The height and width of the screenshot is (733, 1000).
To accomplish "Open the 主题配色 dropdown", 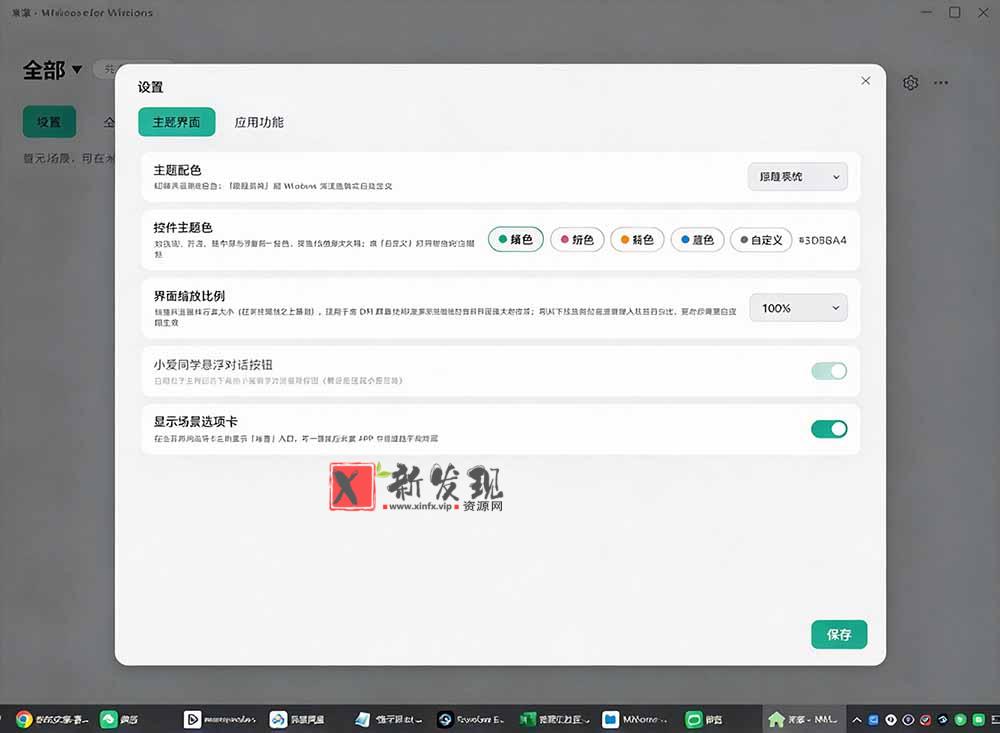I will pyautogui.click(x=797, y=177).
